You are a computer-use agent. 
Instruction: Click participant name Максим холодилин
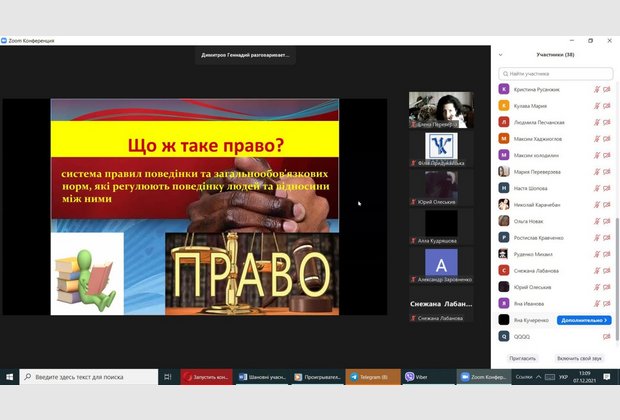(536, 155)
